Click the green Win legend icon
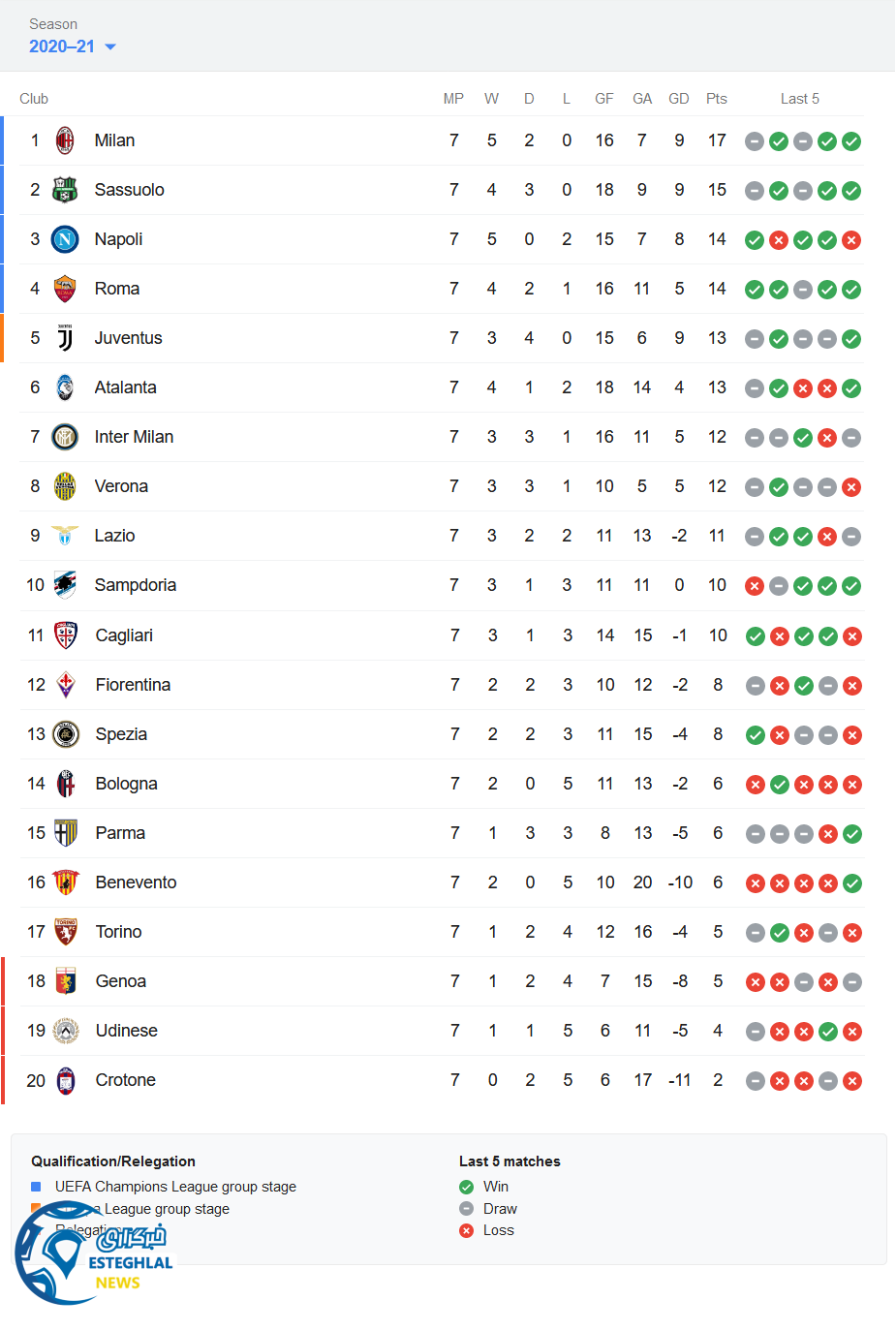The image size is (896, 1331). coord(467,1187)
